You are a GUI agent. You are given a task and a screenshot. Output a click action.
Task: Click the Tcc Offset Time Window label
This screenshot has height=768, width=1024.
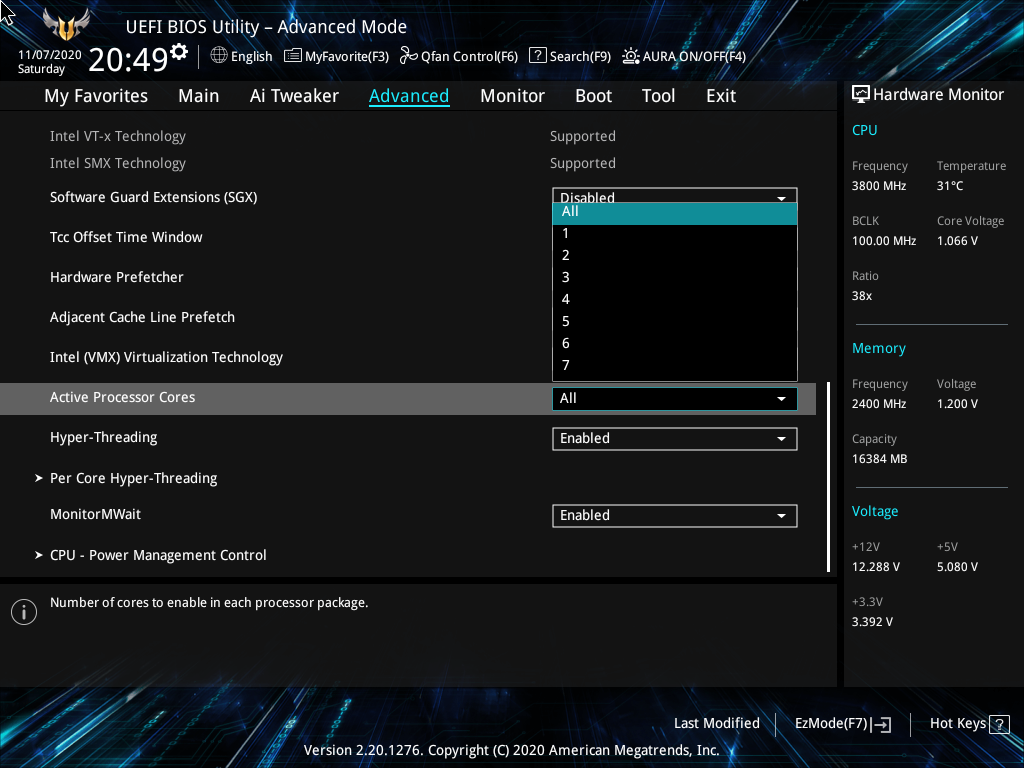coord(126,237)
